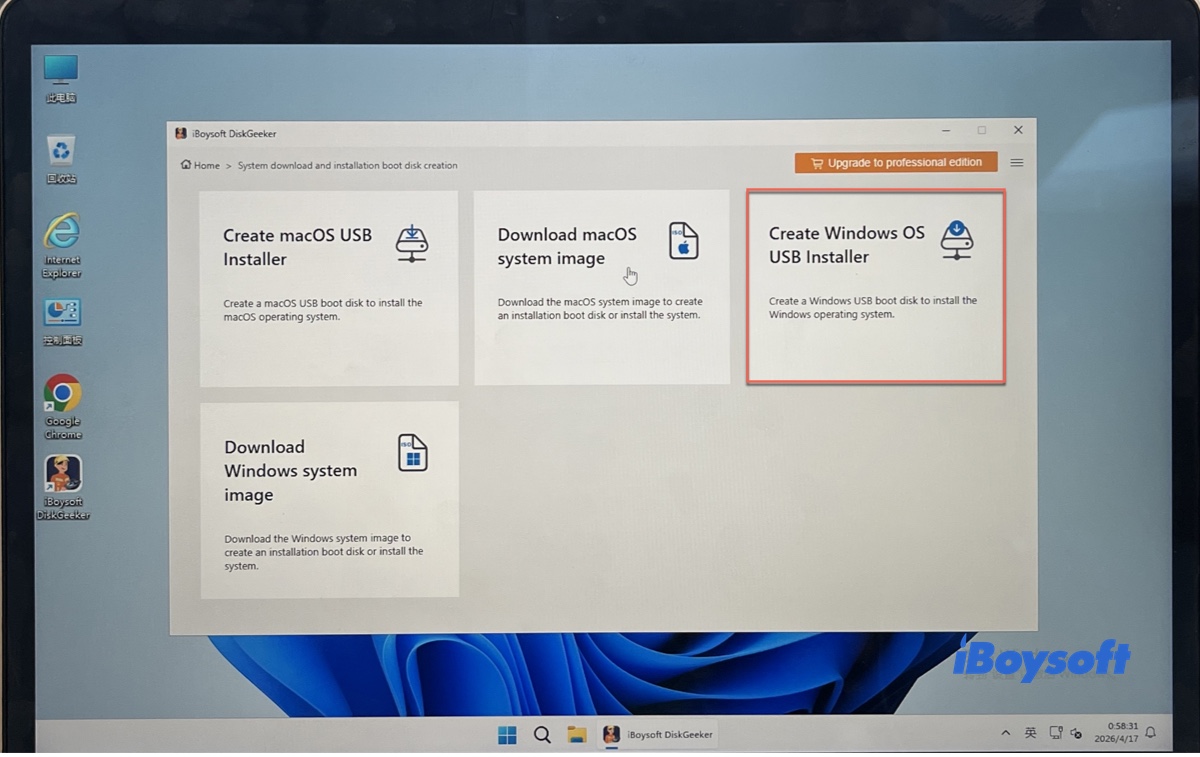The height and width of the screenshot is (757, 1200).
Task: Open File Explorer from the taskbar
Action: coord(576,735)
